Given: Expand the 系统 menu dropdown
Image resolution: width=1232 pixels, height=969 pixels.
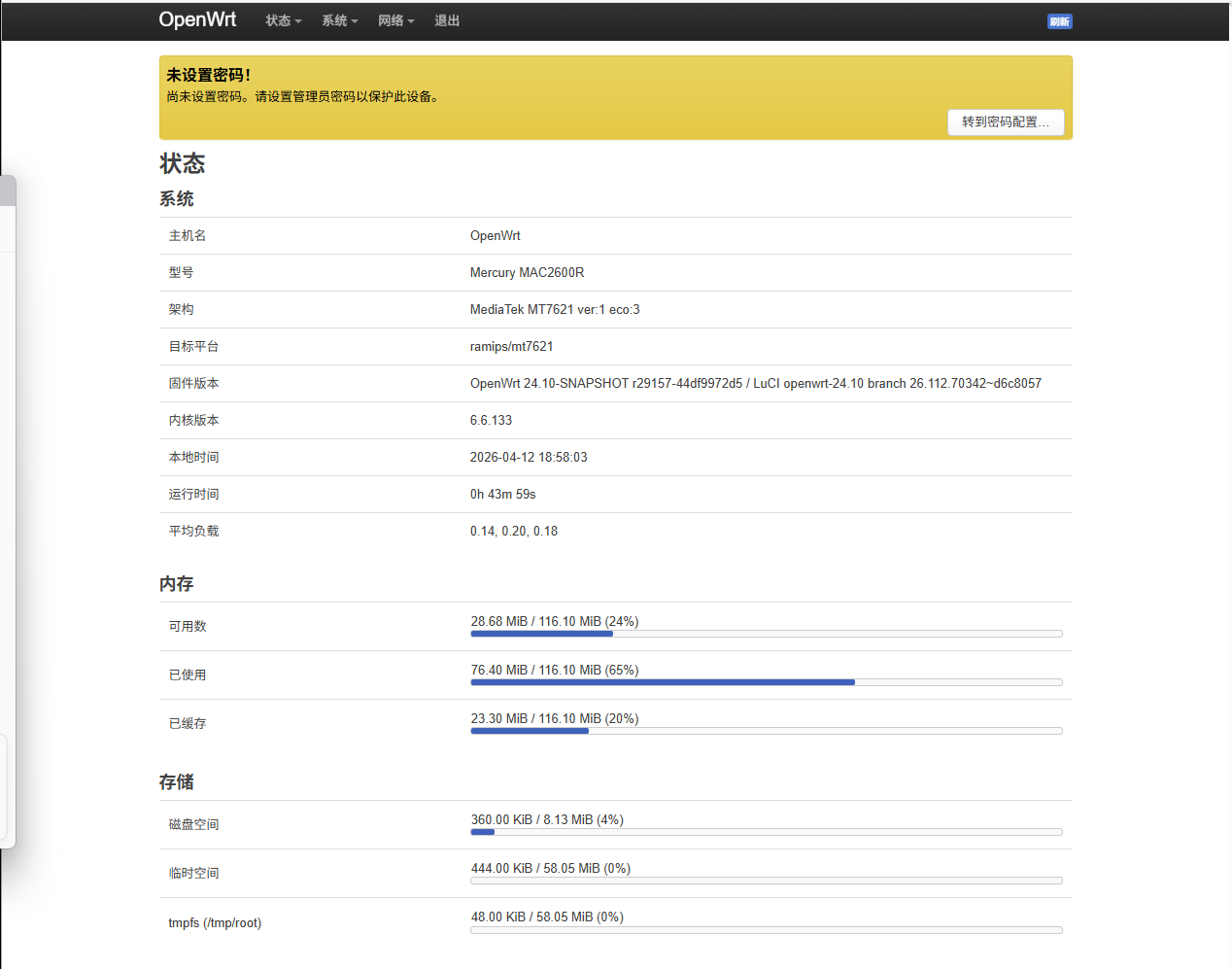Looking at the screenshot, I should (x=340, y=20).
